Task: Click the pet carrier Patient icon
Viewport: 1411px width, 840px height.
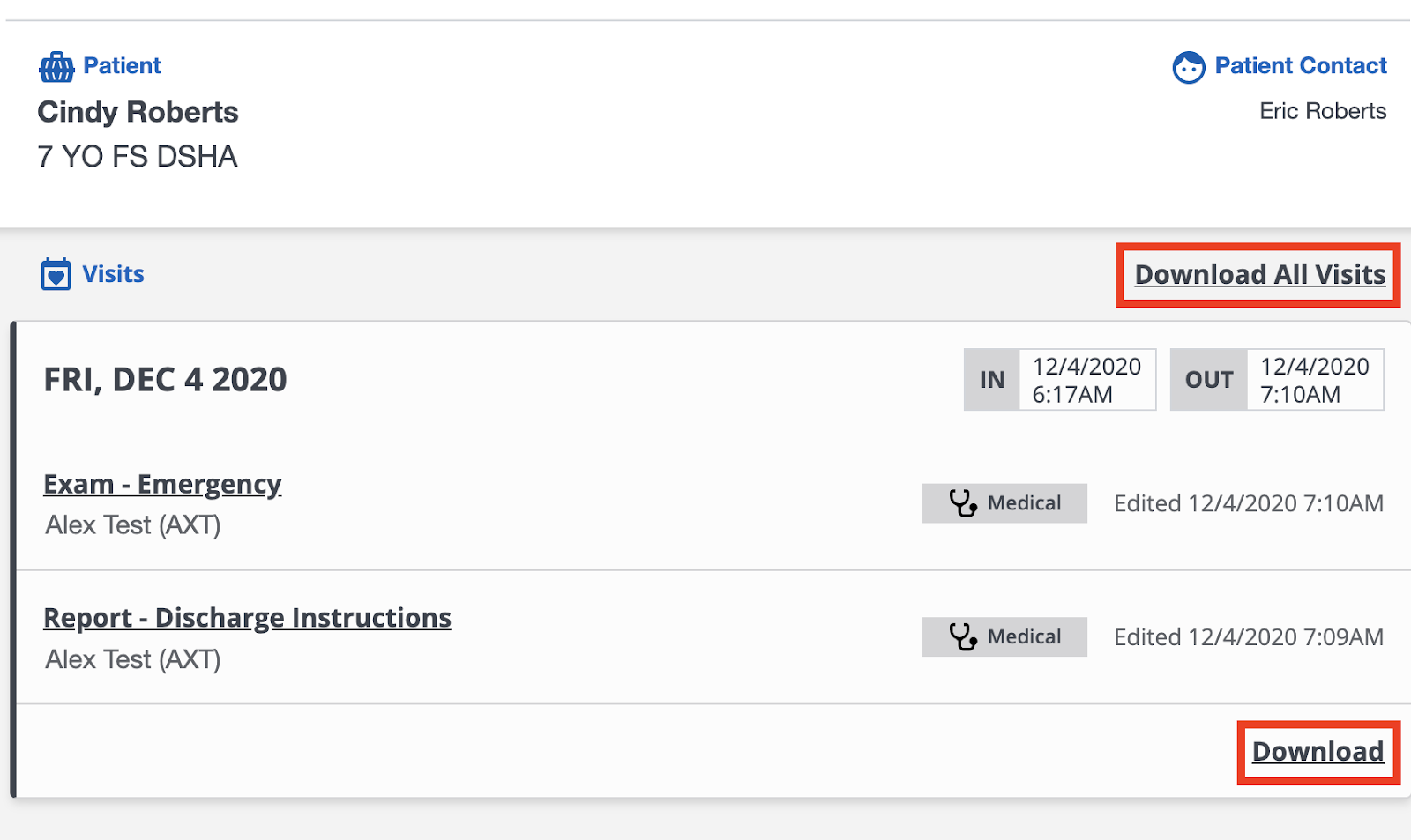Action: point(56,66)
